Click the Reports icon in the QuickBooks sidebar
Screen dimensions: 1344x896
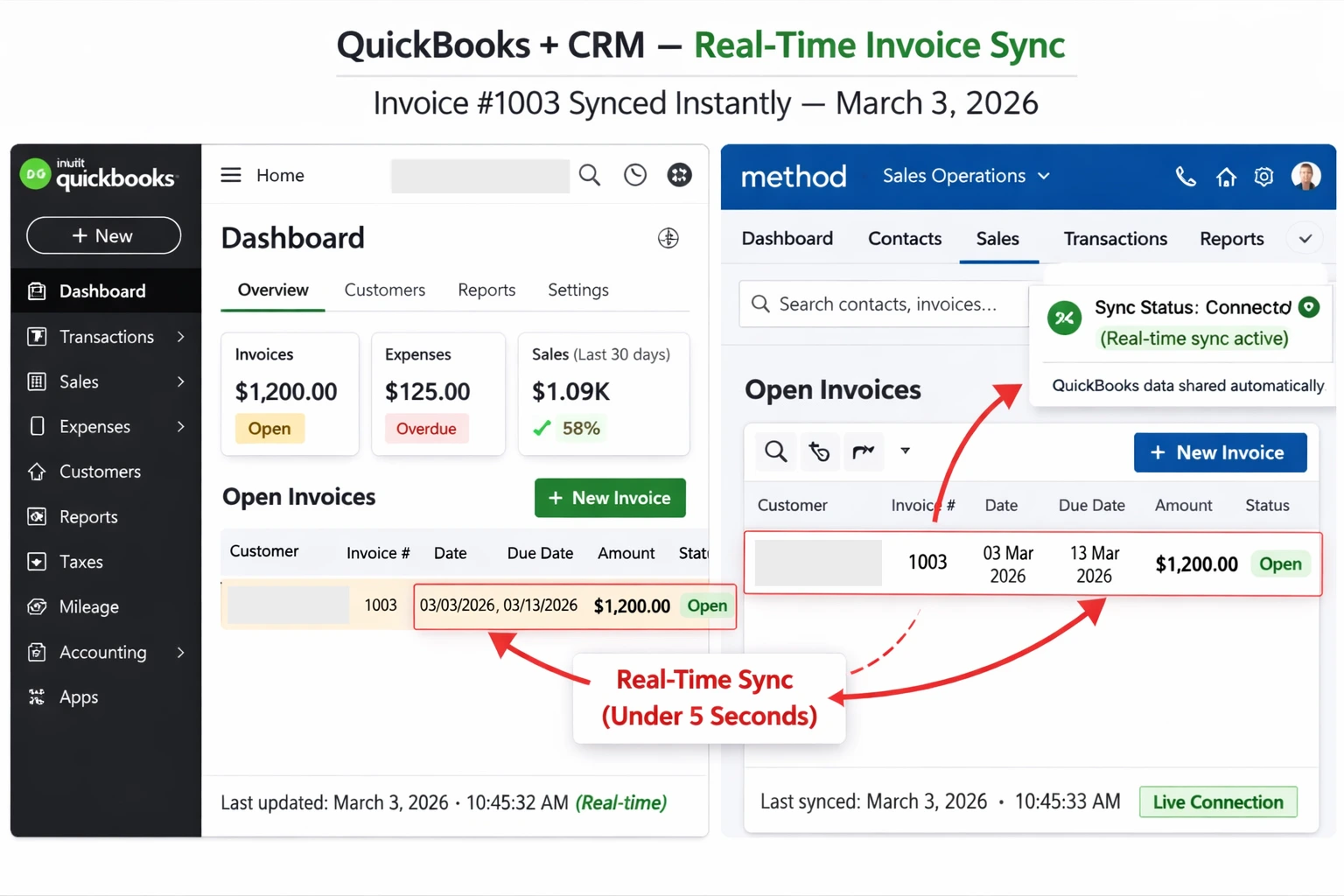(37, 517)
